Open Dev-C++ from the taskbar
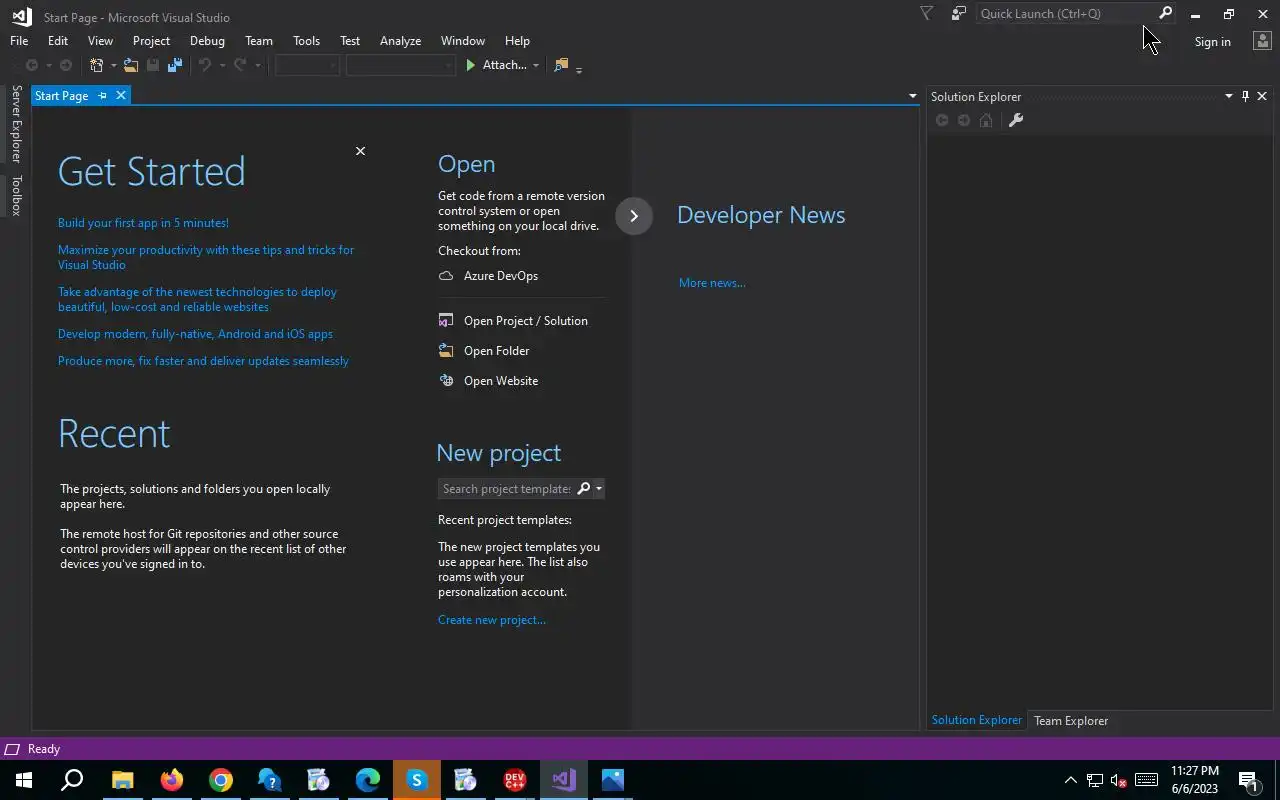 515,780
